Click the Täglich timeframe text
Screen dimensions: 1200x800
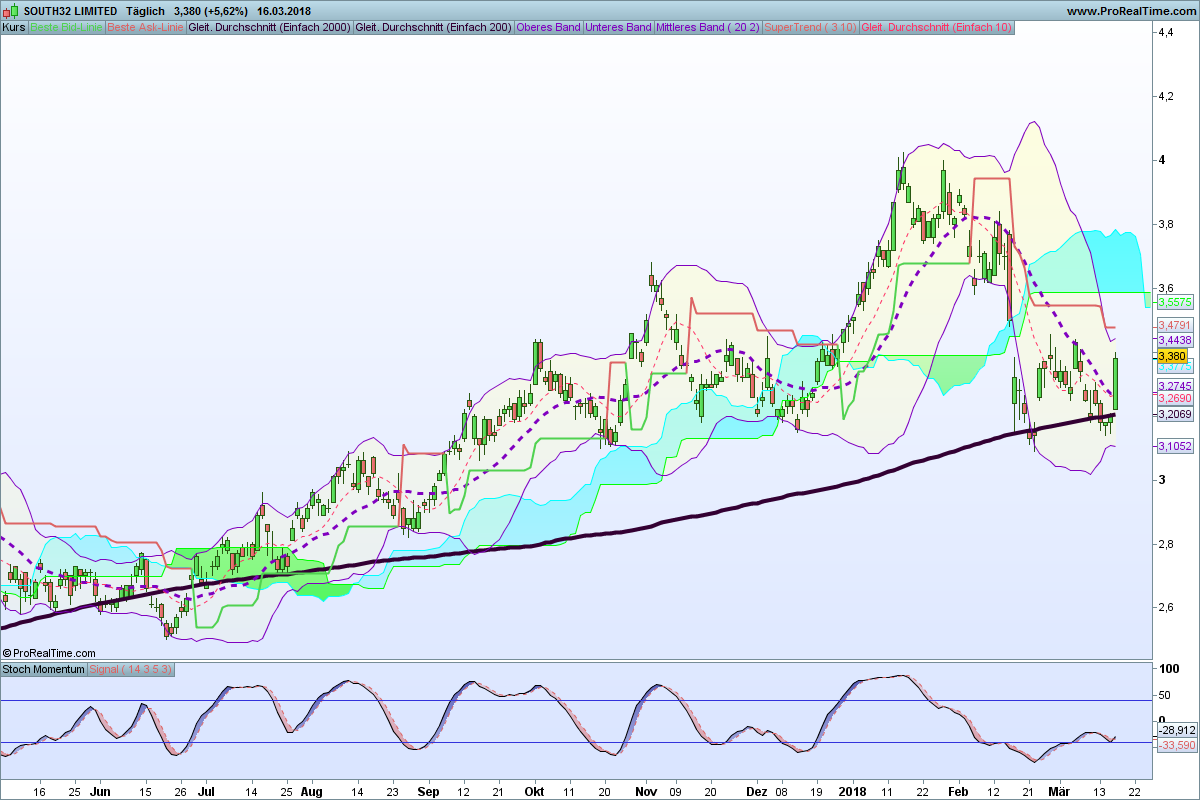(146, 10)
